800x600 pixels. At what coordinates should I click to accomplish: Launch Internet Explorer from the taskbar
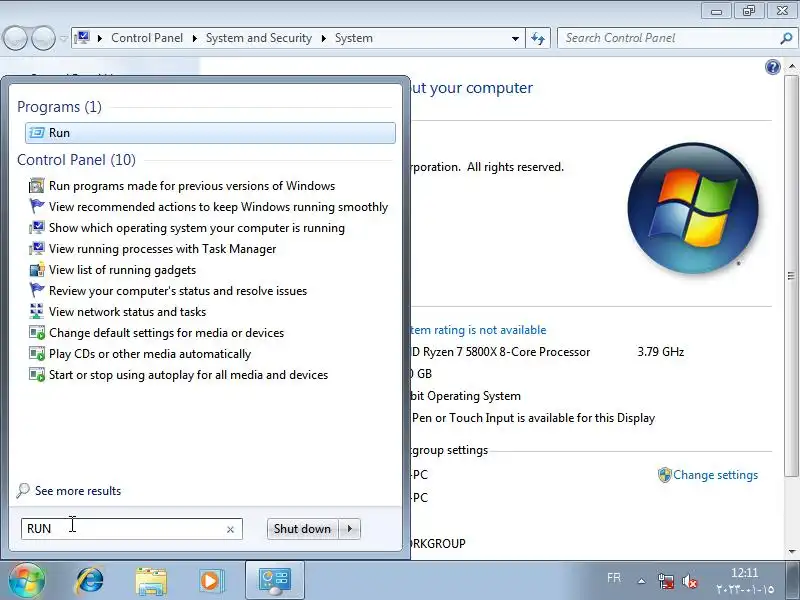click(x=90, y=581)
